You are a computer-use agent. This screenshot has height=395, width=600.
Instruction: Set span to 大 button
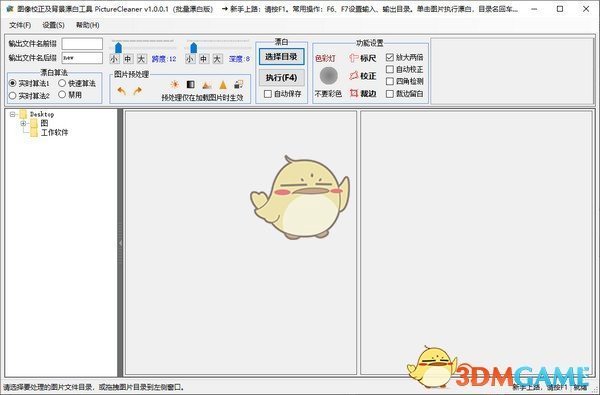142,59
